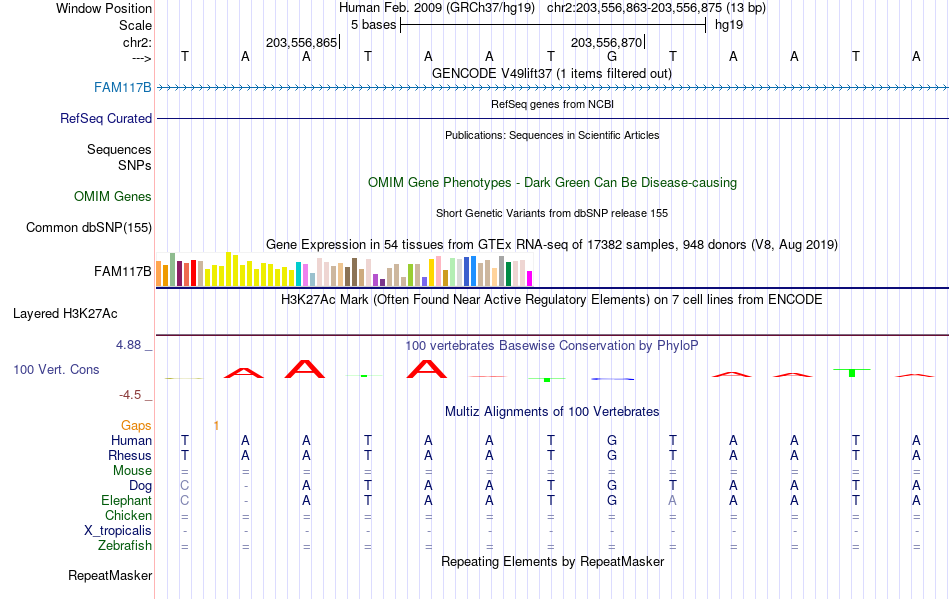Click the 203,556,870 coordinate marker
The image size is (950, 599).
(606, 42)
